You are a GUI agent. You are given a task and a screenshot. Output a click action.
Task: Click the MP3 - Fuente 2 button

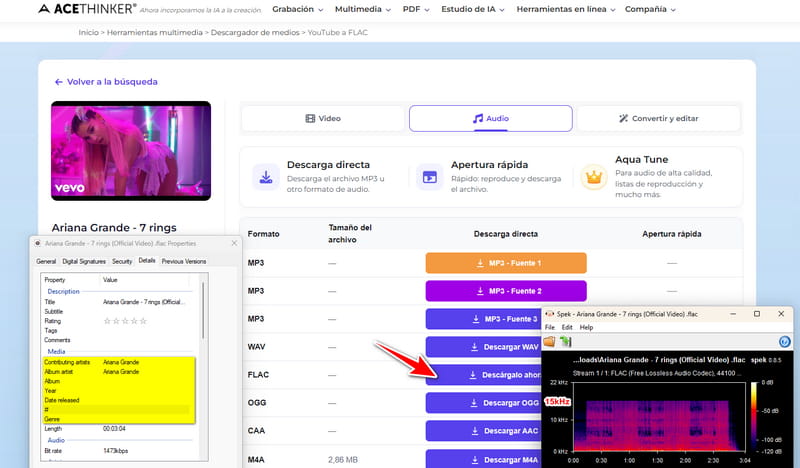(506, 291)
